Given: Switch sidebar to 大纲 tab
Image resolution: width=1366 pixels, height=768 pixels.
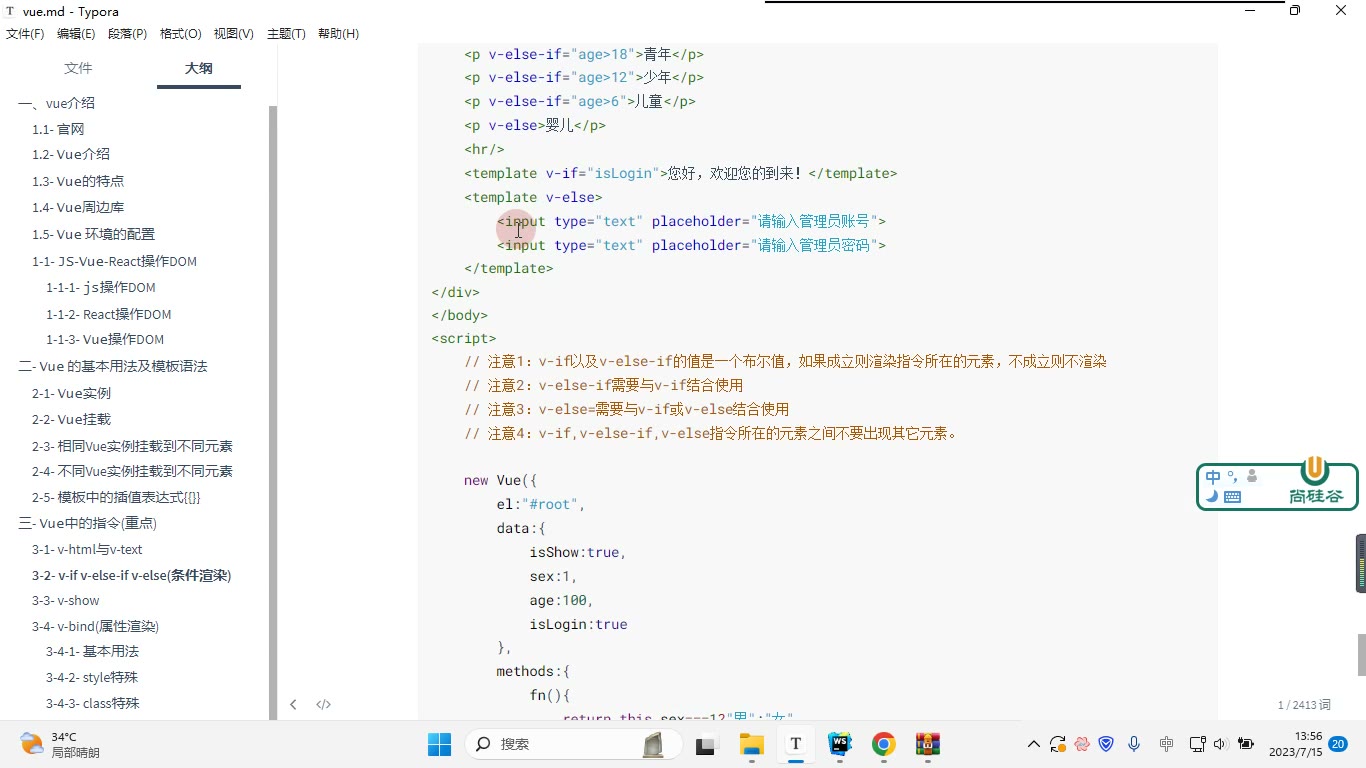Looking at the screenshot, I should pos(199,68).
